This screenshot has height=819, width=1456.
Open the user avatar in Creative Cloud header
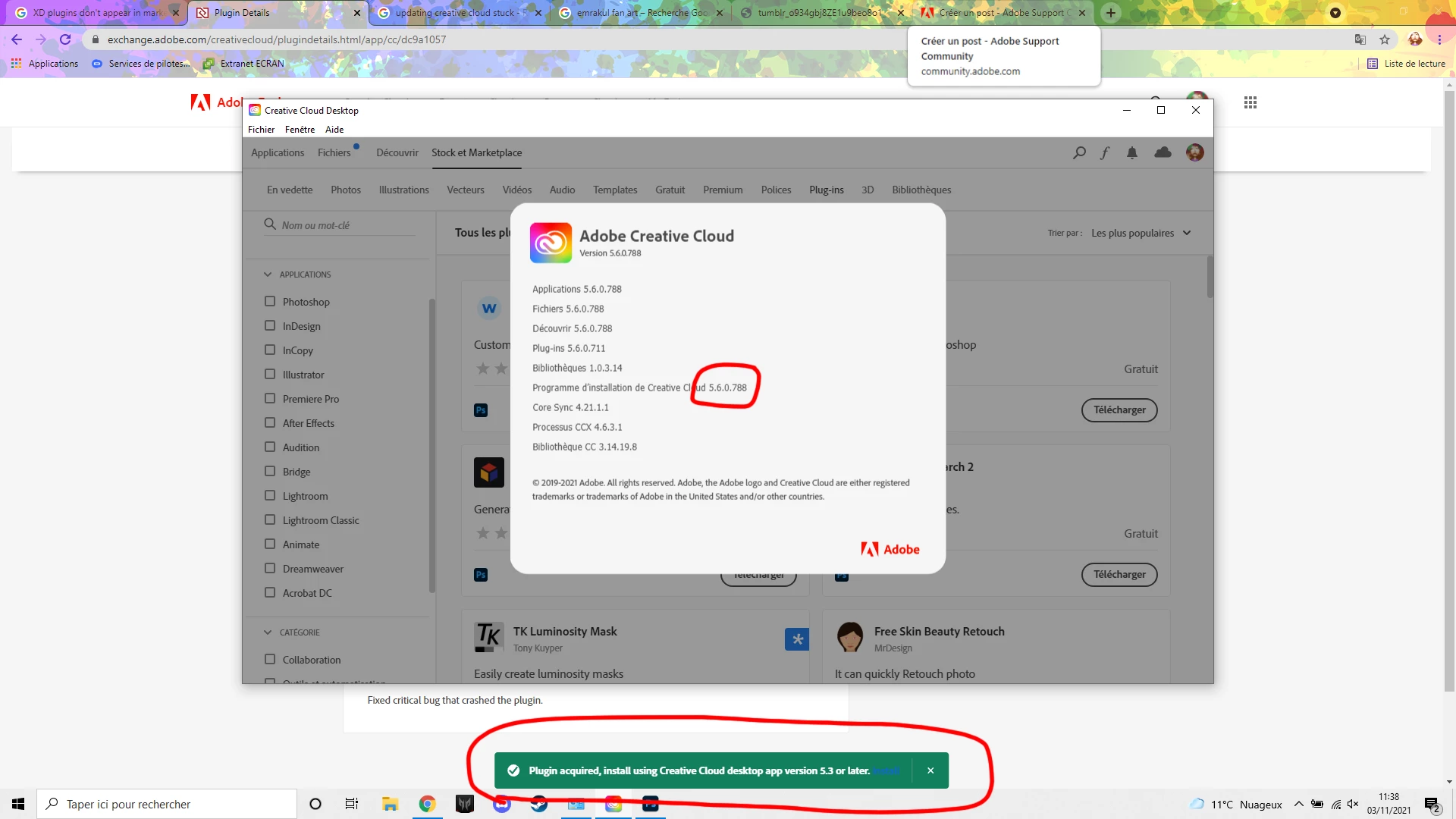(x=1195, y=153)
